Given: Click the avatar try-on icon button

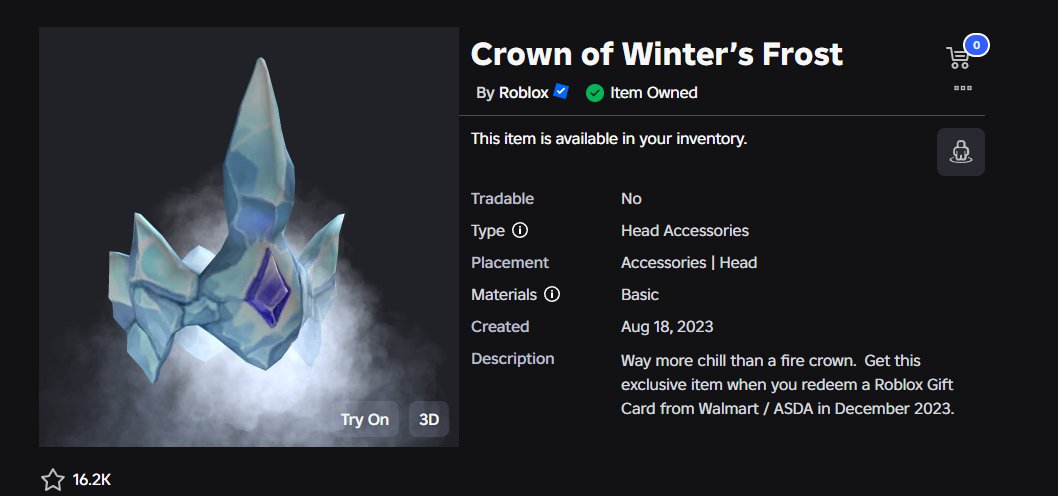Looking at the screenshot, I should pyautogui.click(x=961, y=152).
